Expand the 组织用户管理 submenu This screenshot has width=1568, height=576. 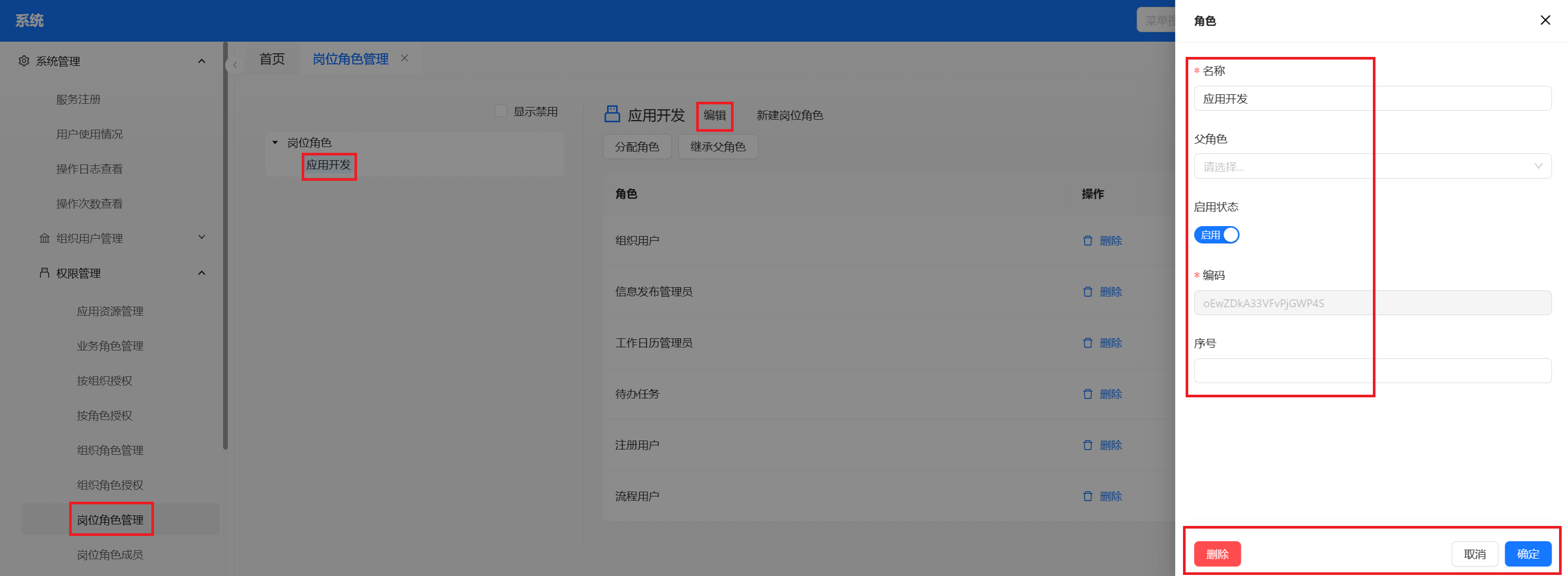coord(201,237)
